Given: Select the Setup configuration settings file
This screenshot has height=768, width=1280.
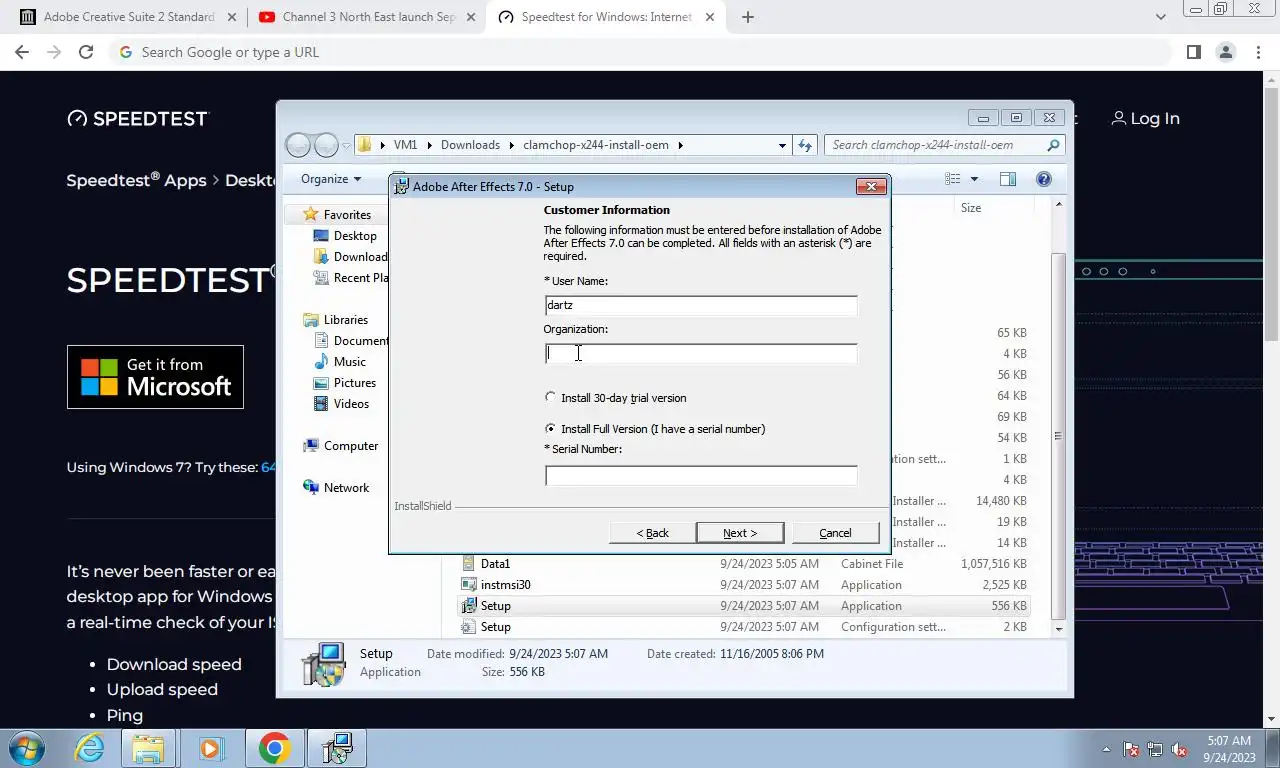Looking at the screenshot, I should pyautogui.click(x=745, y=626).
